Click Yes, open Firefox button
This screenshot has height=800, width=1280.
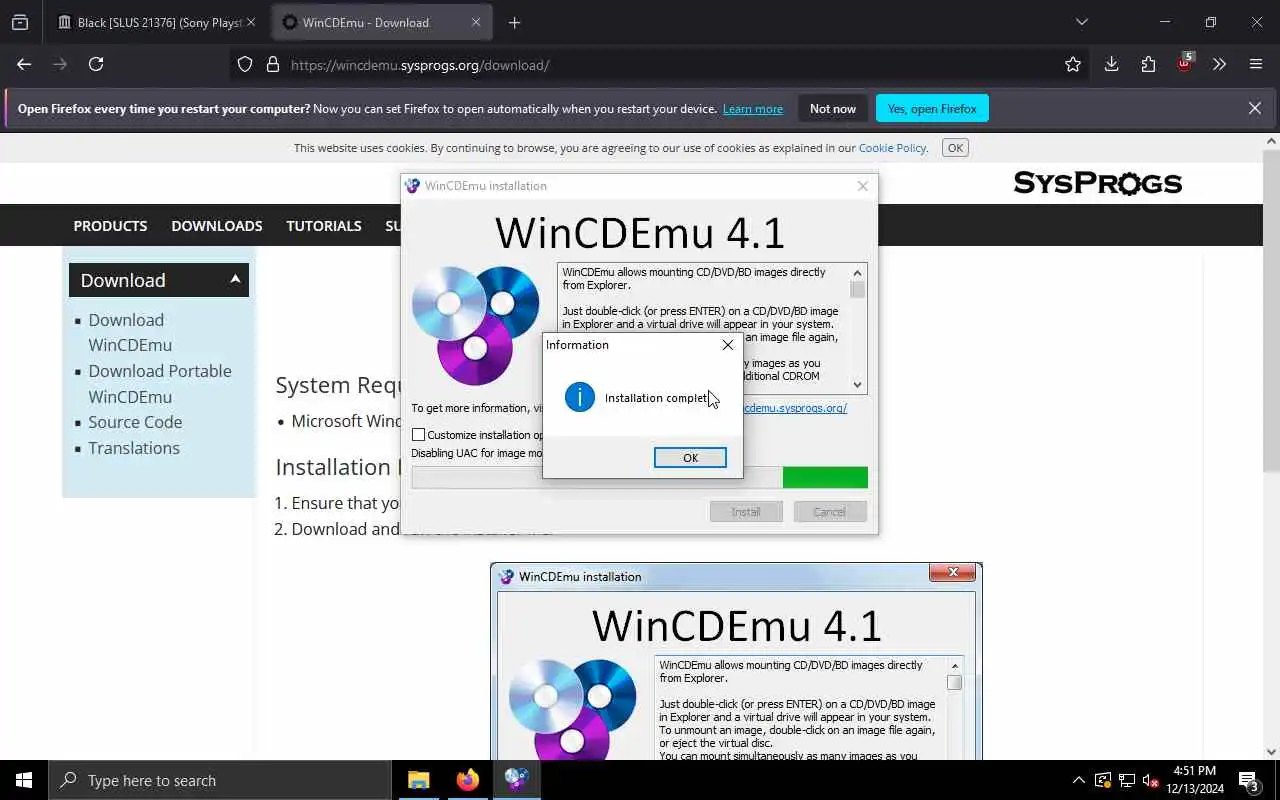[x=932, y=109]
